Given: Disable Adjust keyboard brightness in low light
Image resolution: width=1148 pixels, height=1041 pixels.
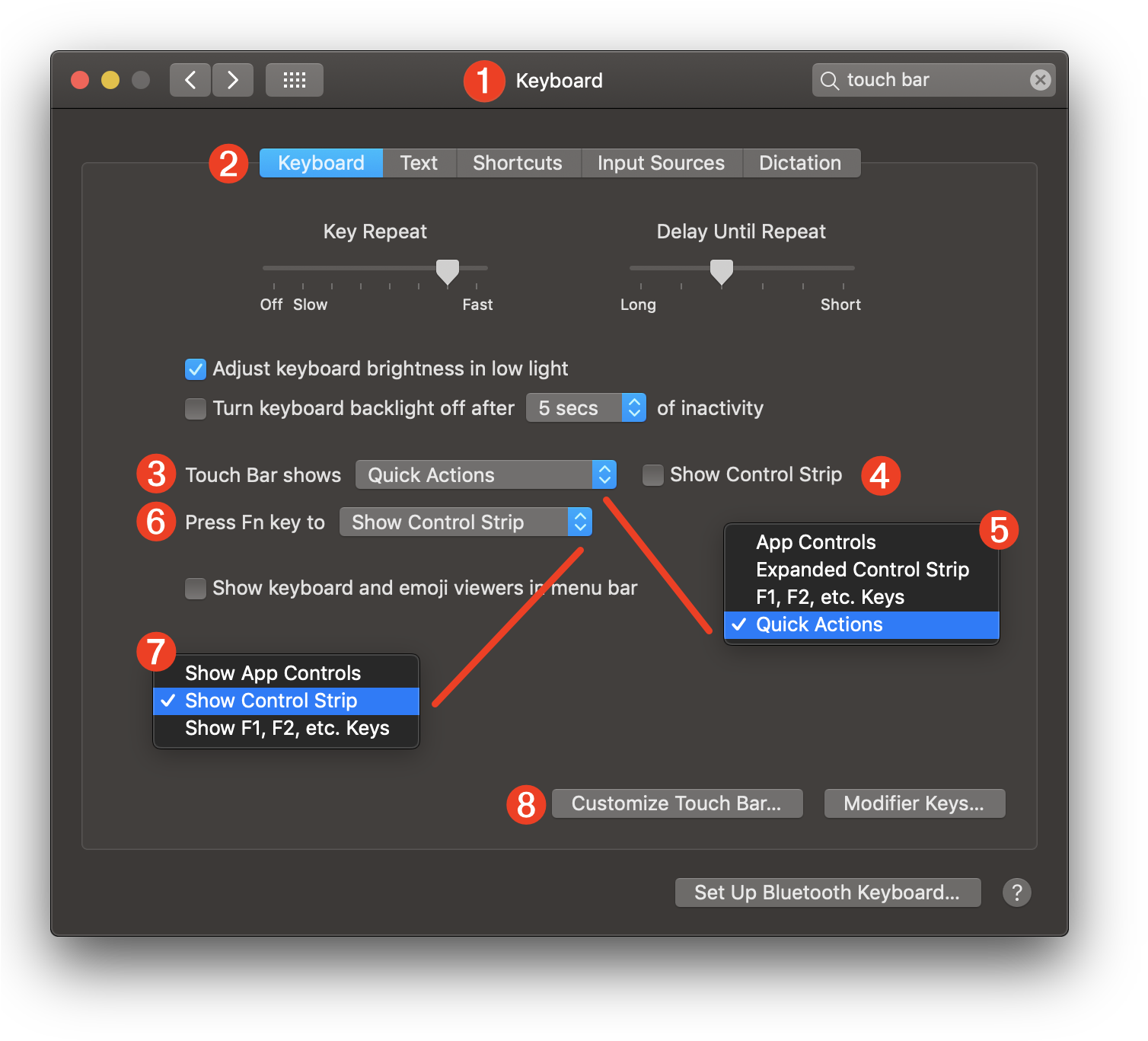Looking at the screenshot, I should coord(196,369).
